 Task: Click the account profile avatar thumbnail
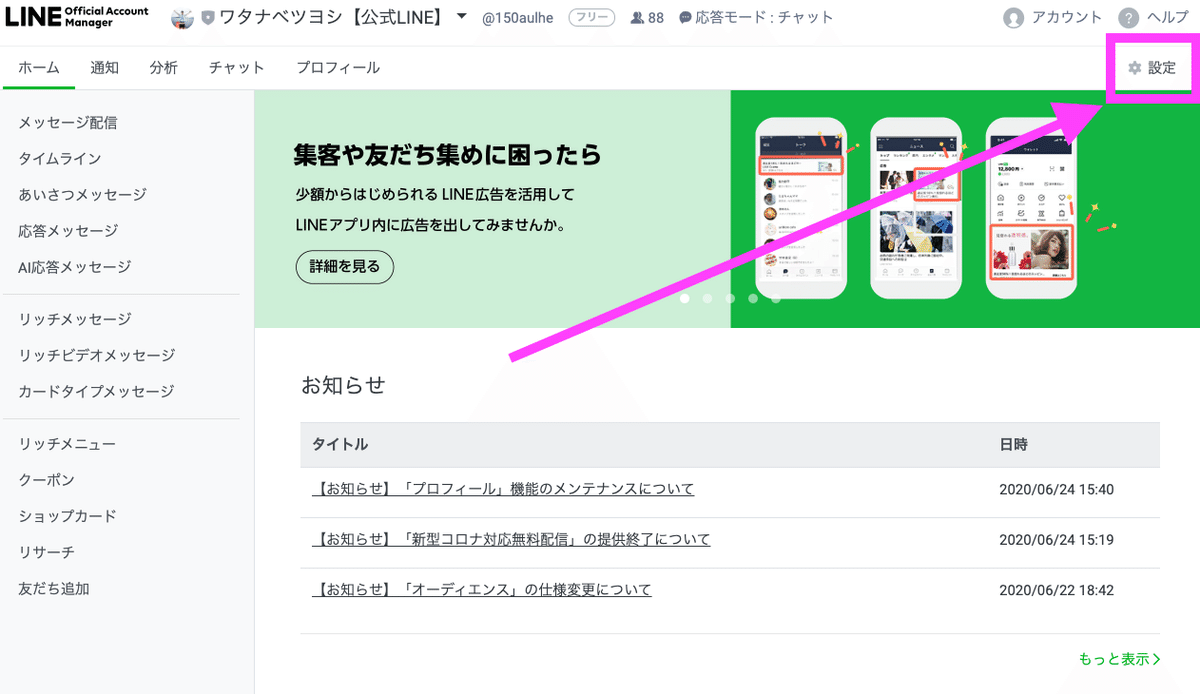pyautogui.click(x=182, y=17)
